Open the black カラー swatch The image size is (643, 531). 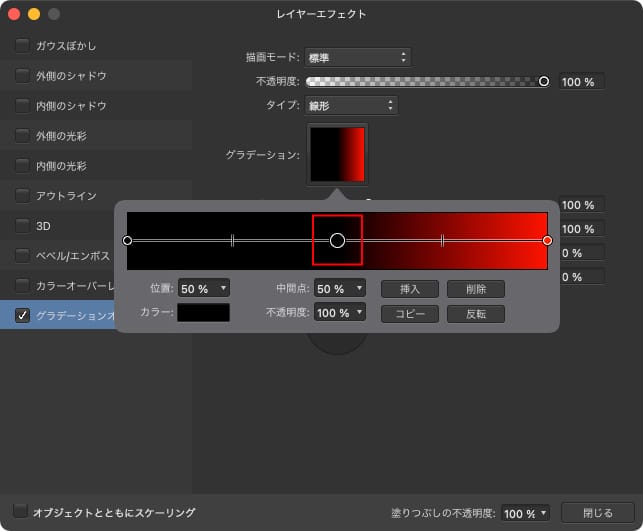[x=204, y=313]
